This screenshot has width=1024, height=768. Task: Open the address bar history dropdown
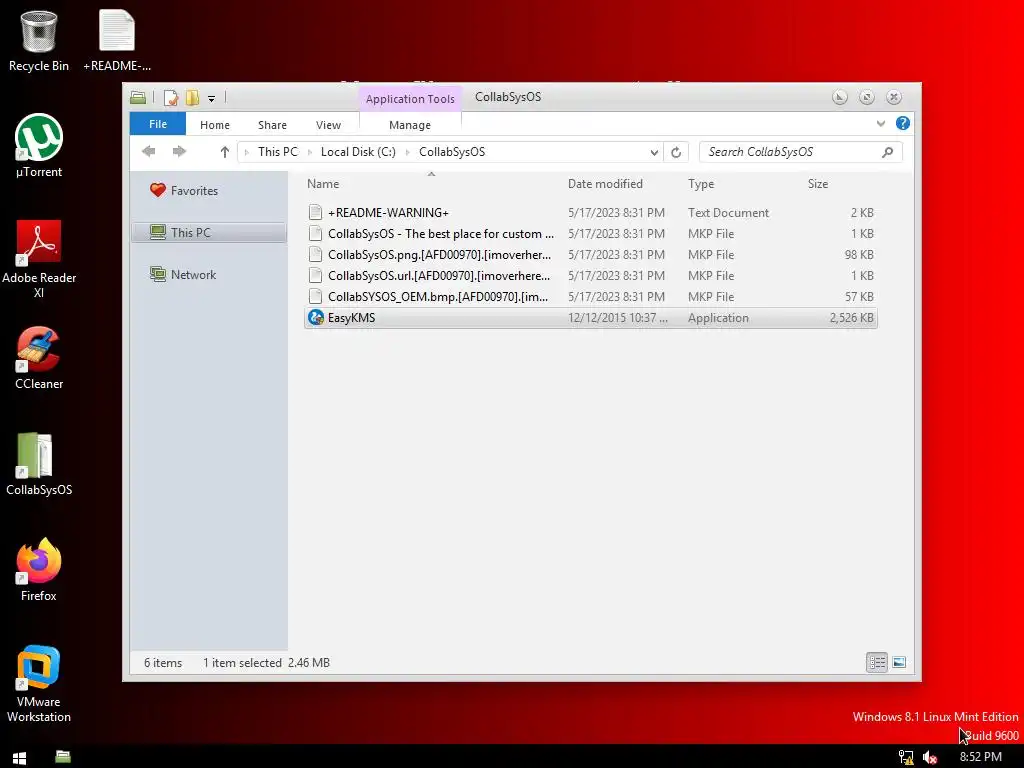click(x=654, y=152)
